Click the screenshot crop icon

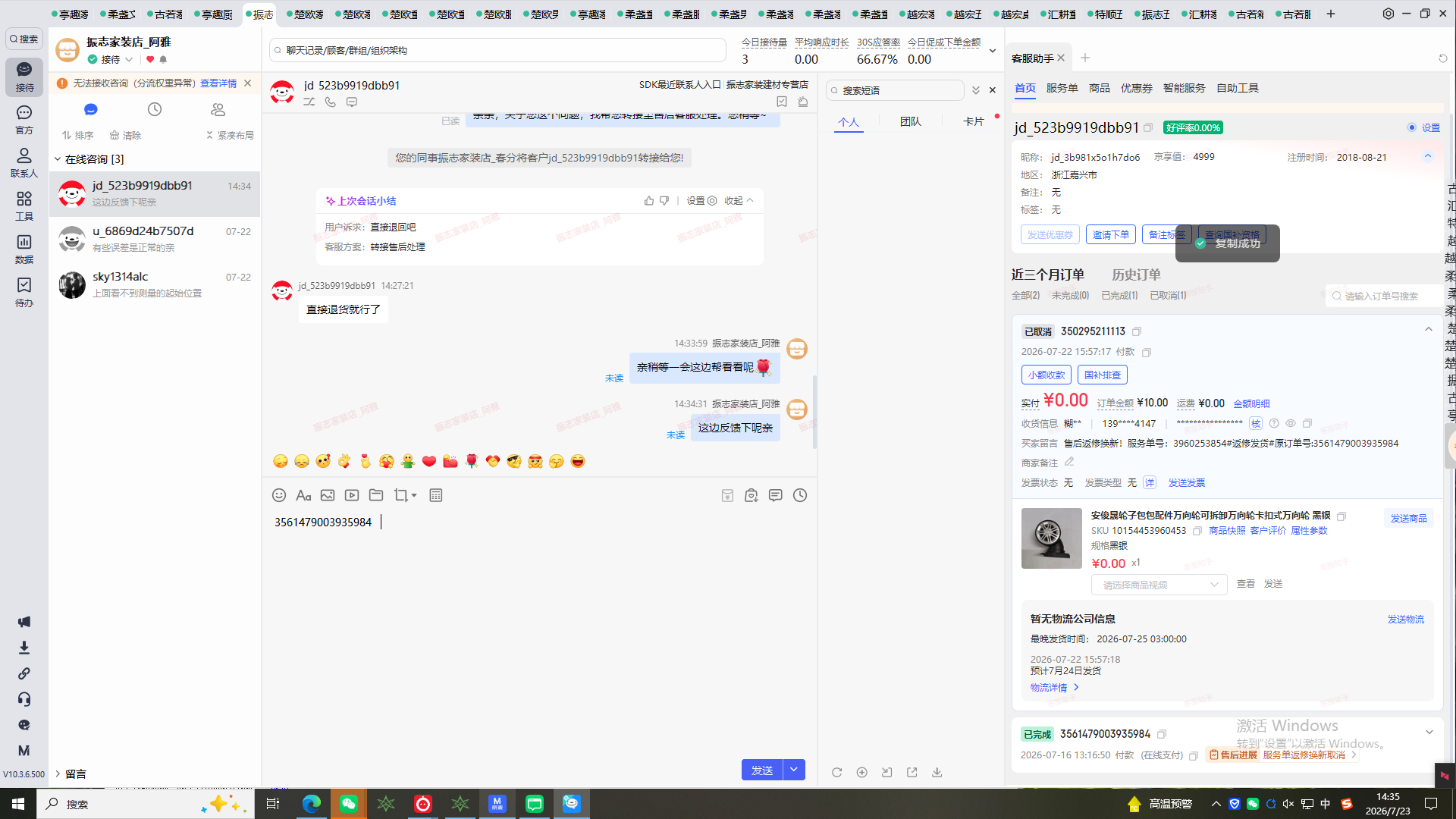401,495
